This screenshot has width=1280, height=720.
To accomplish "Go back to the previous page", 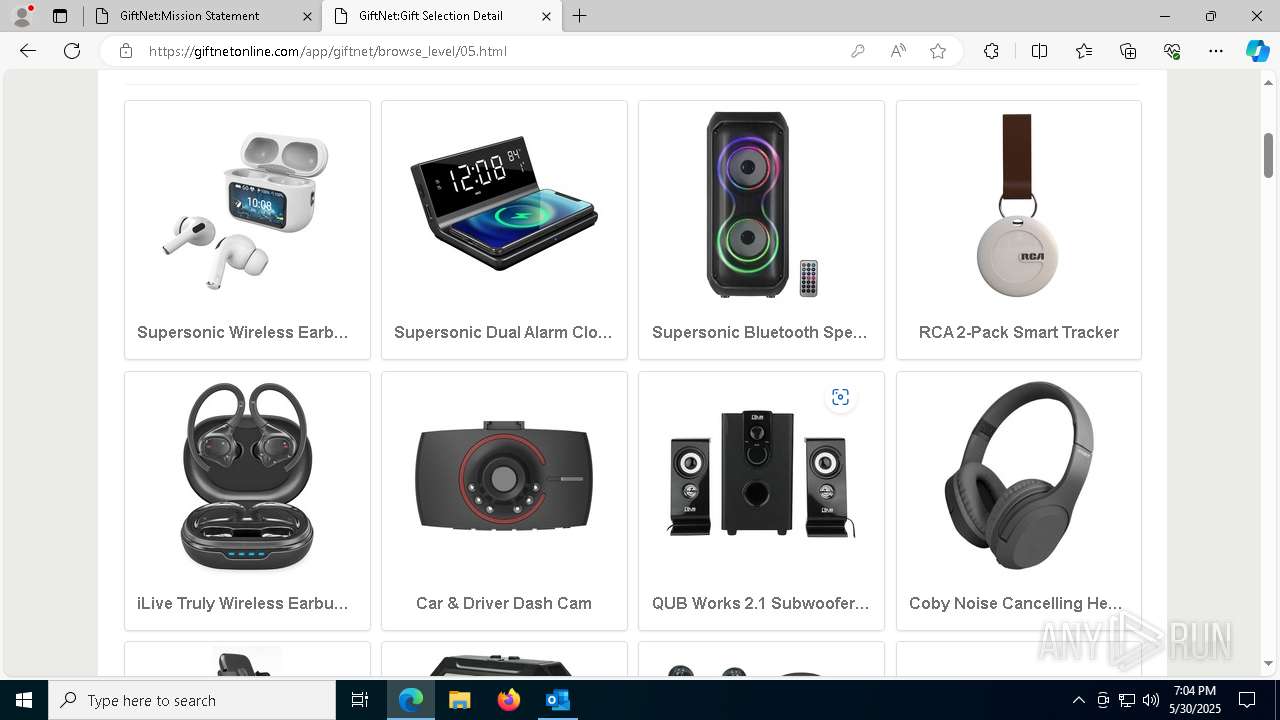I will (x=28, y=51).
